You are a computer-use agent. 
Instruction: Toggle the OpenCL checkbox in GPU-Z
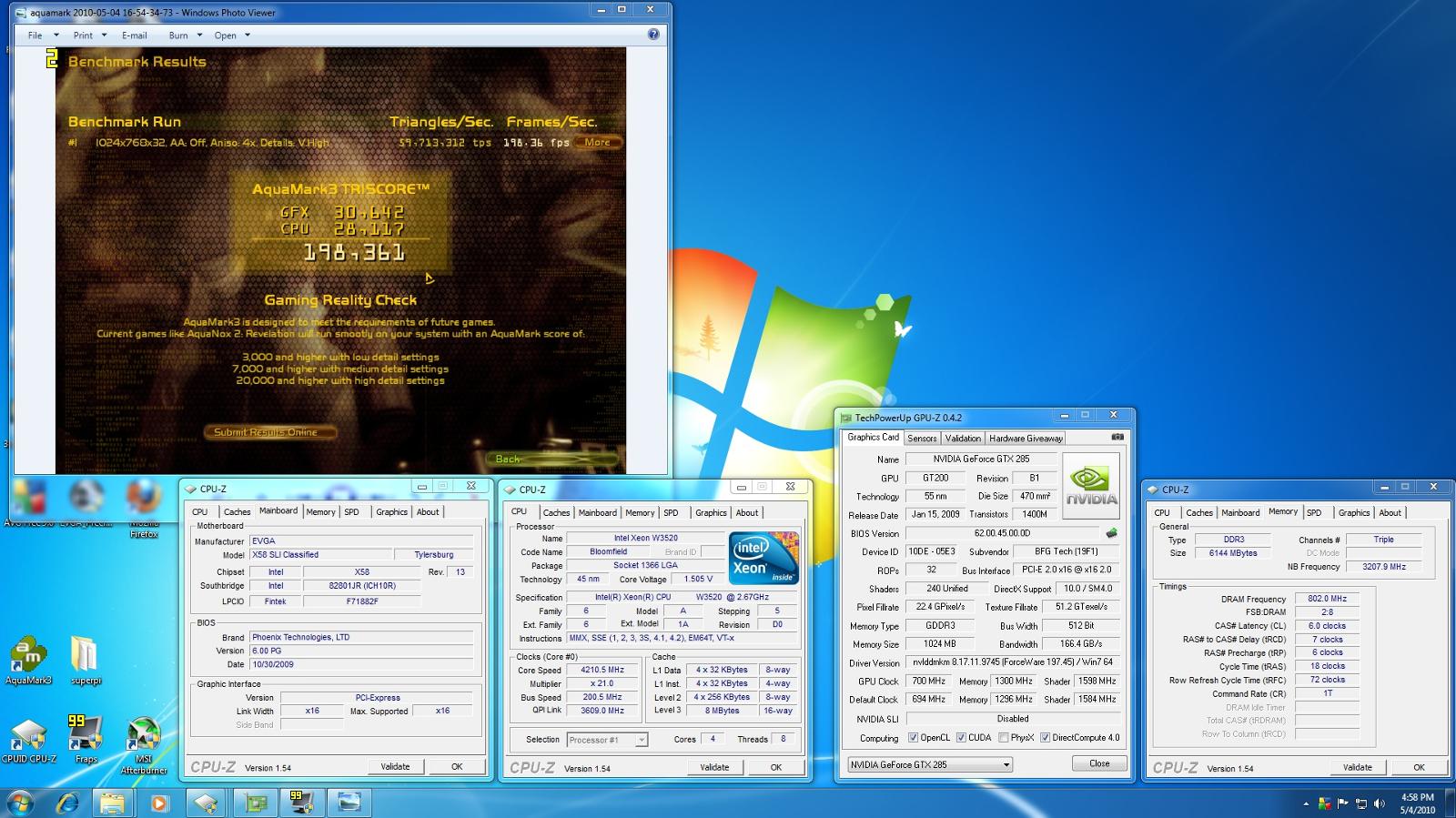pyautogui.click(x=913, y=738)
